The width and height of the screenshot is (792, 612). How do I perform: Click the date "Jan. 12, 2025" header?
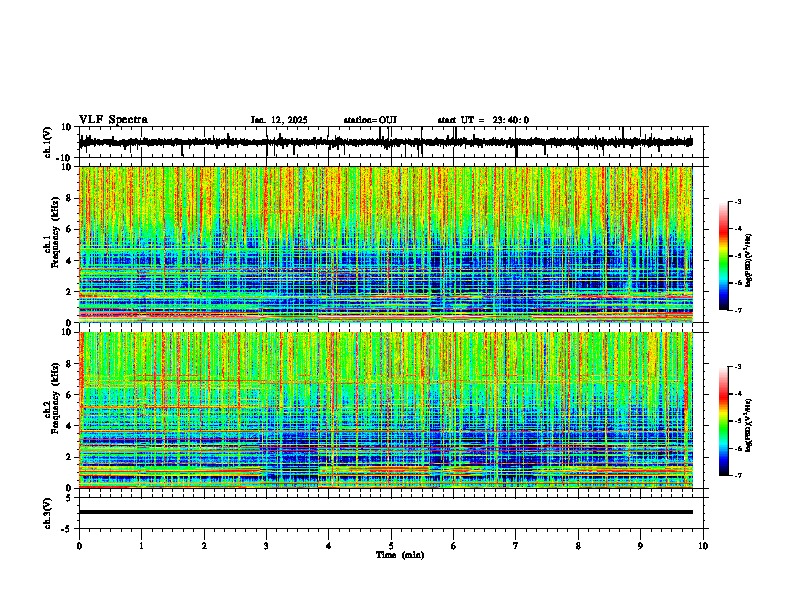click(x=279, y=120)
